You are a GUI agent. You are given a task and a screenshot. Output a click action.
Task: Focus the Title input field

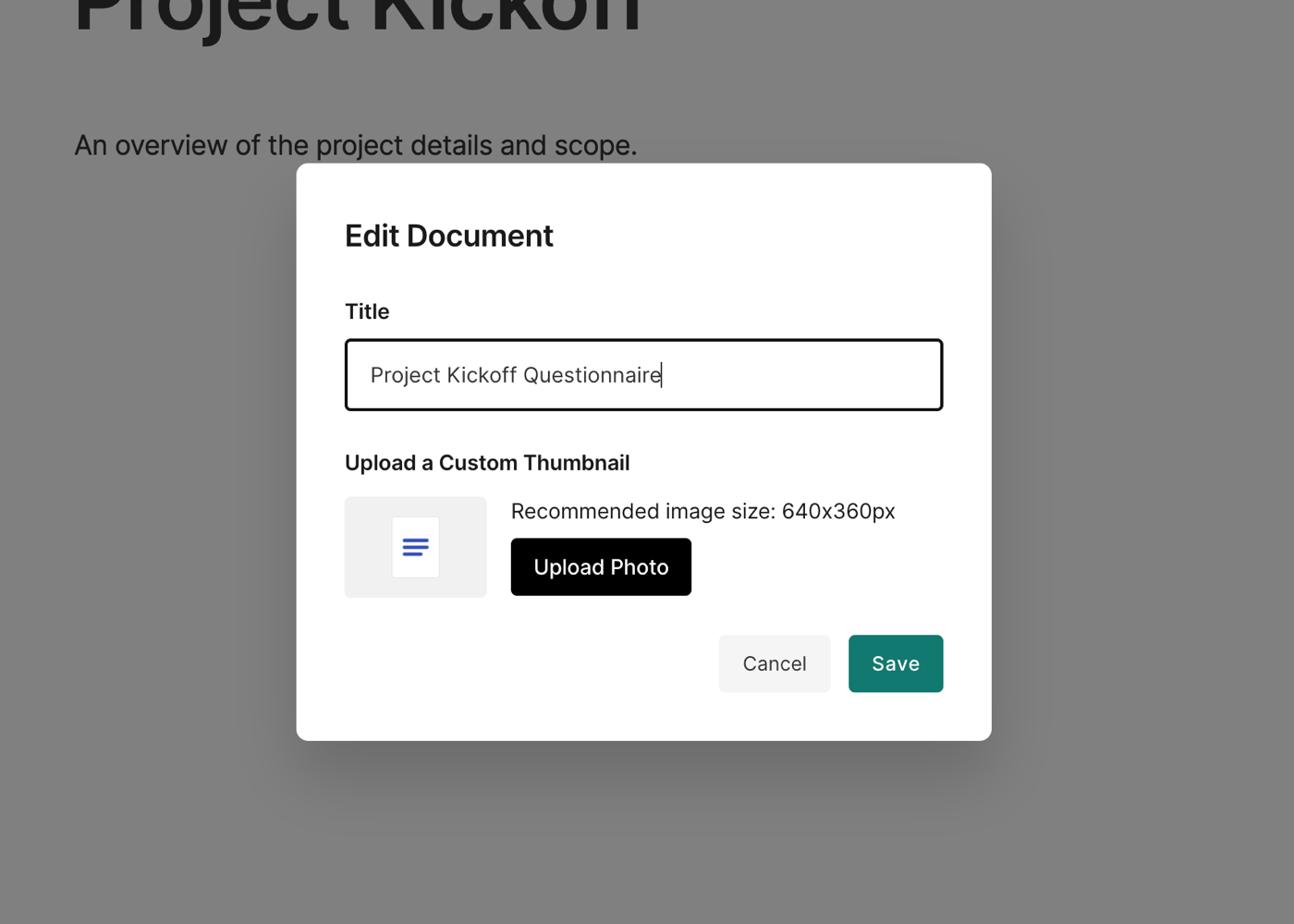[x=643, y=375]
